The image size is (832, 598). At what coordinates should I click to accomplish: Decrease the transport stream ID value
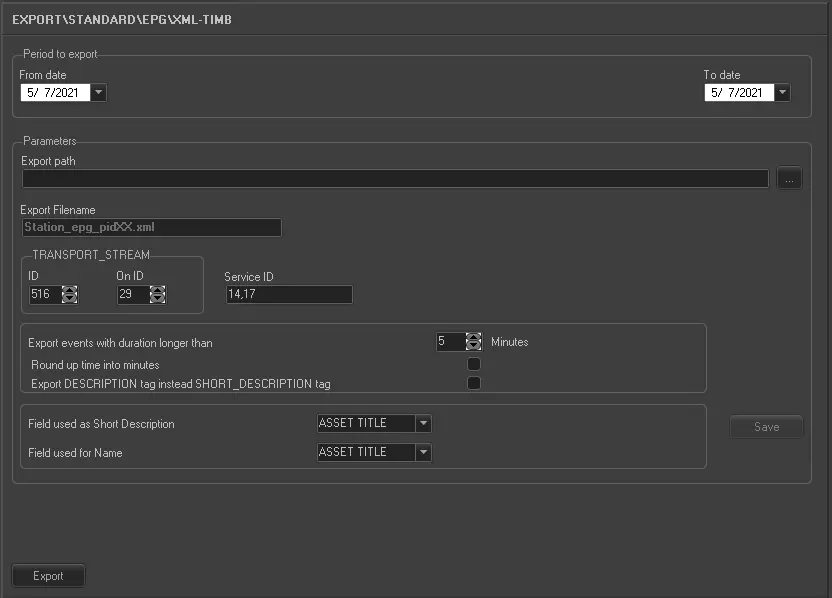pyautogui.click(x=69, y=298)
